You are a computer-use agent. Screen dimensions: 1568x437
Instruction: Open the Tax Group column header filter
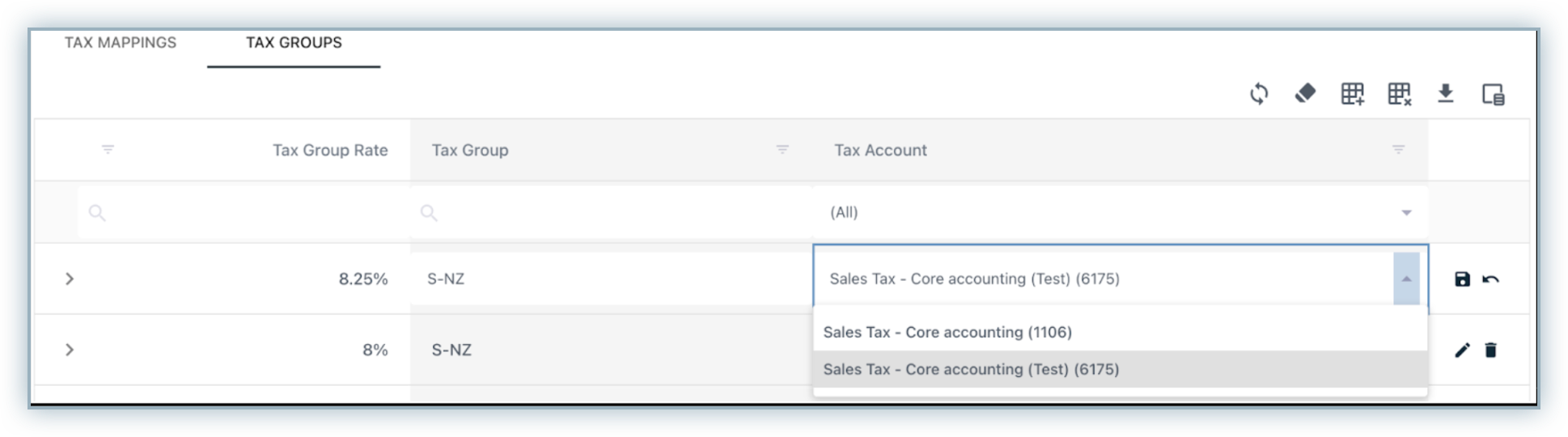782,150
